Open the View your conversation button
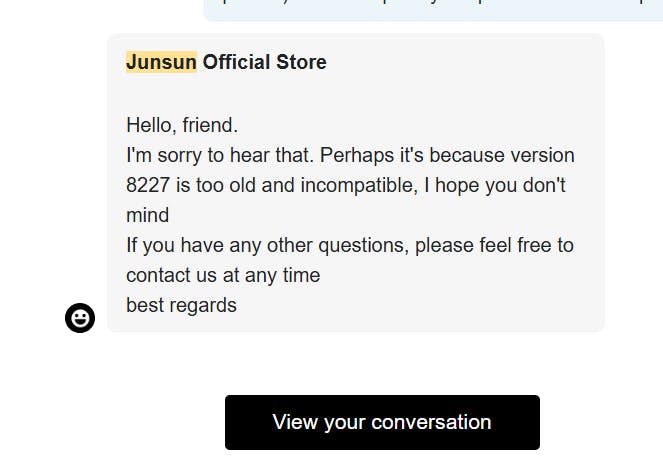663x462 pixels. tap(382, 422)
